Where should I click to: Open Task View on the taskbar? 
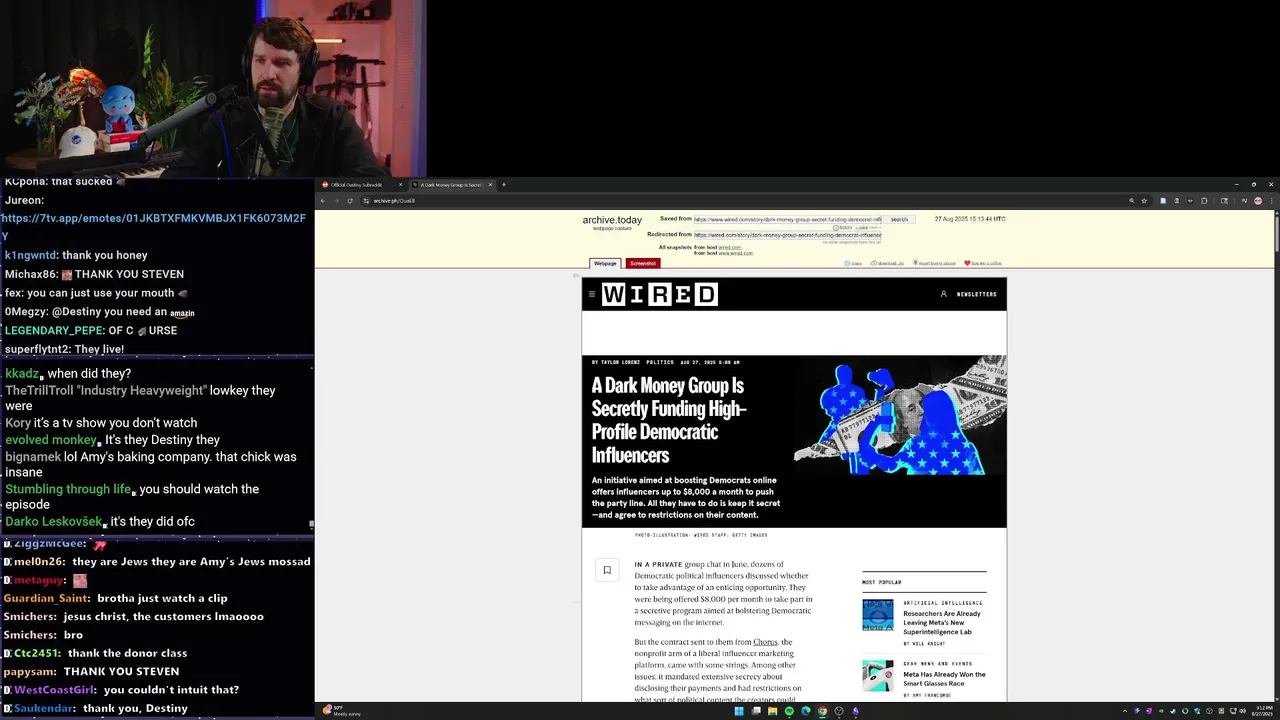tap(756, 711)
